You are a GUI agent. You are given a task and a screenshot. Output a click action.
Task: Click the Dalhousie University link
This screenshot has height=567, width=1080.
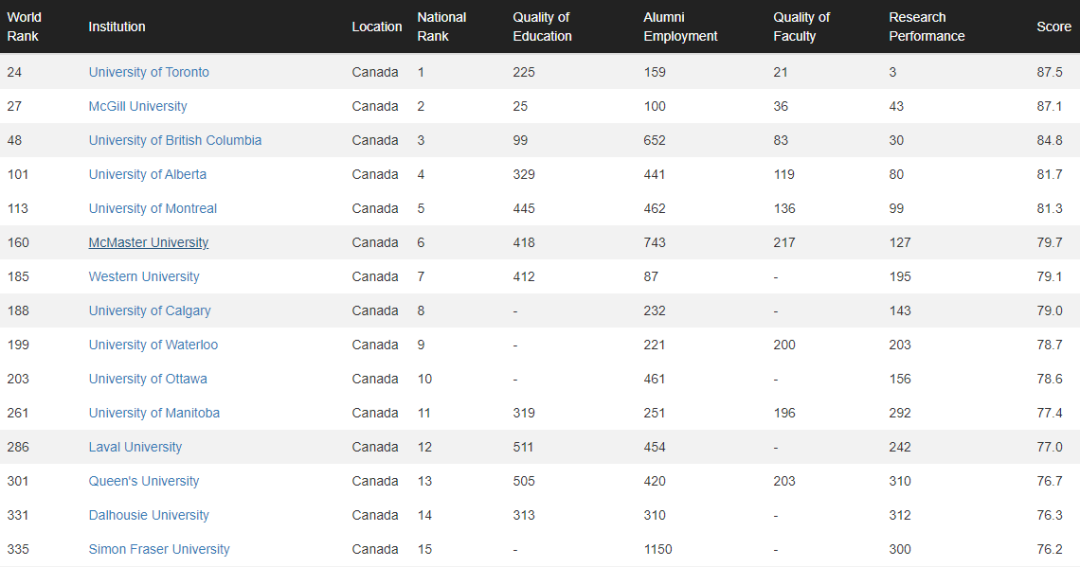pos(148,514)
